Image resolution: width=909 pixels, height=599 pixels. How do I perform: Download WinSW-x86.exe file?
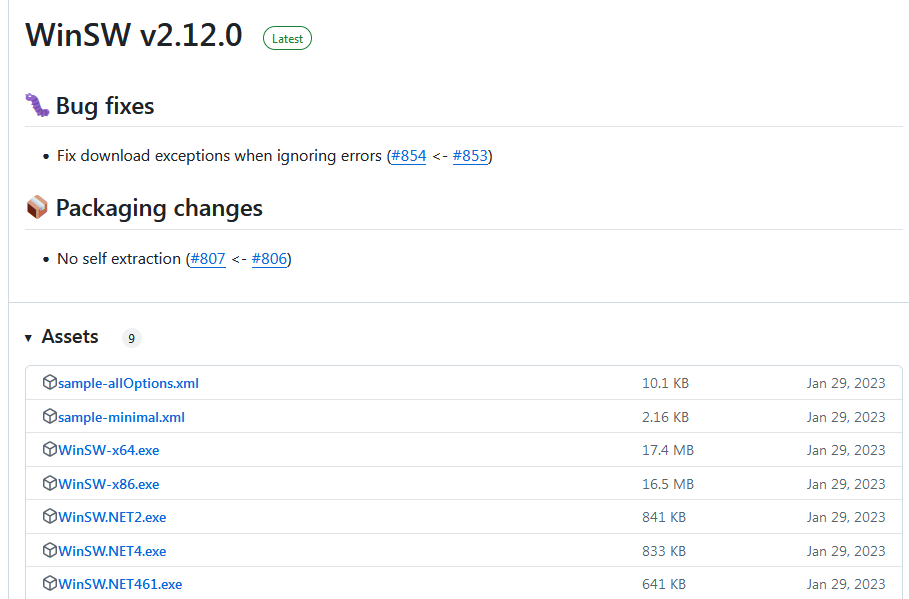108,484
